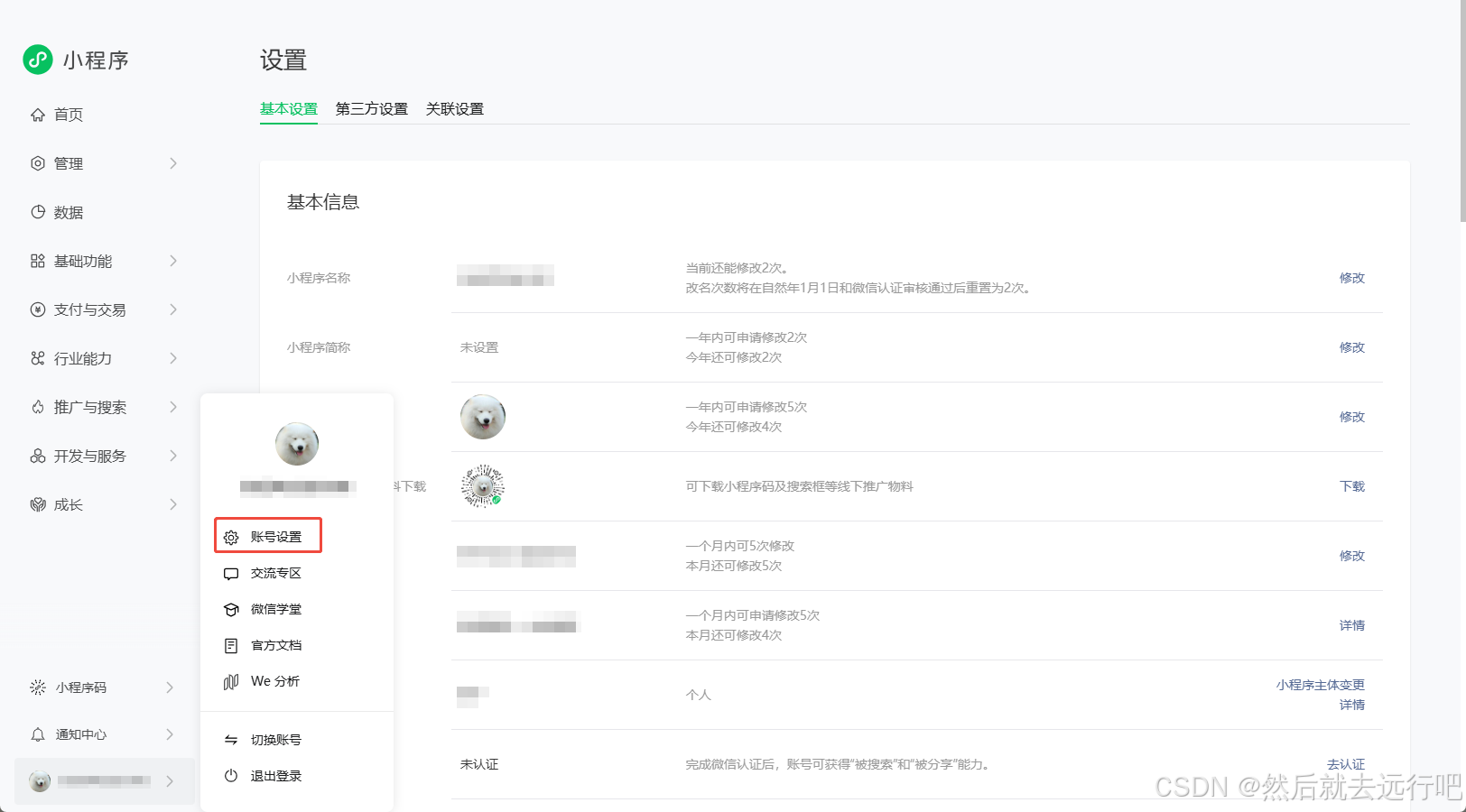This screenshot has height=812, width=1466.
Task: Click 修改 for 小程序简称 row
Action: (1352, 347)
